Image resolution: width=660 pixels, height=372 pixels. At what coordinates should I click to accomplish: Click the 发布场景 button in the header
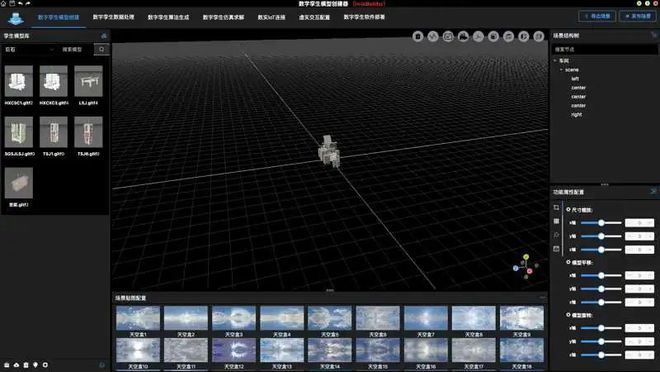638,16
